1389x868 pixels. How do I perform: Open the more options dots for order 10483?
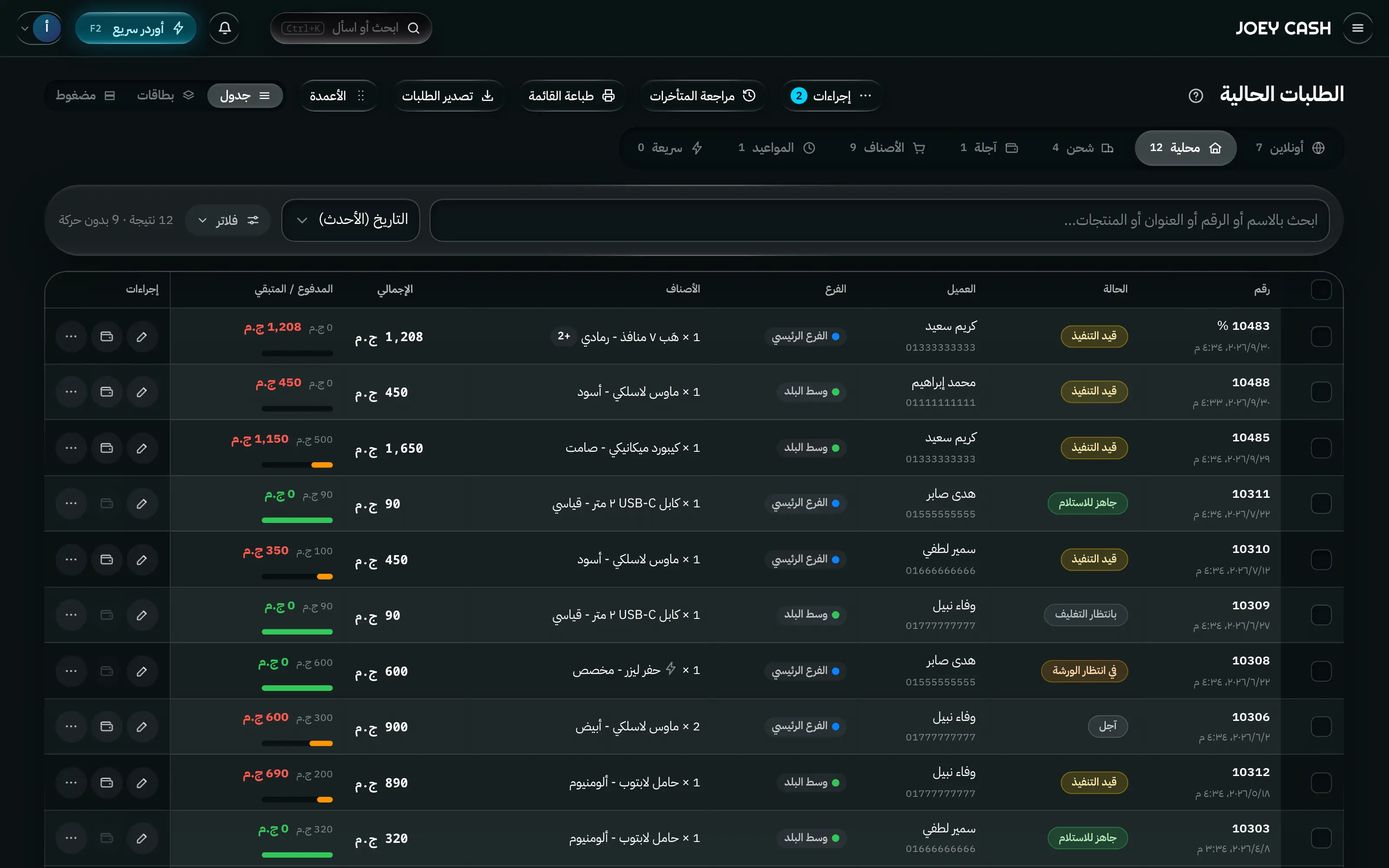71,336
